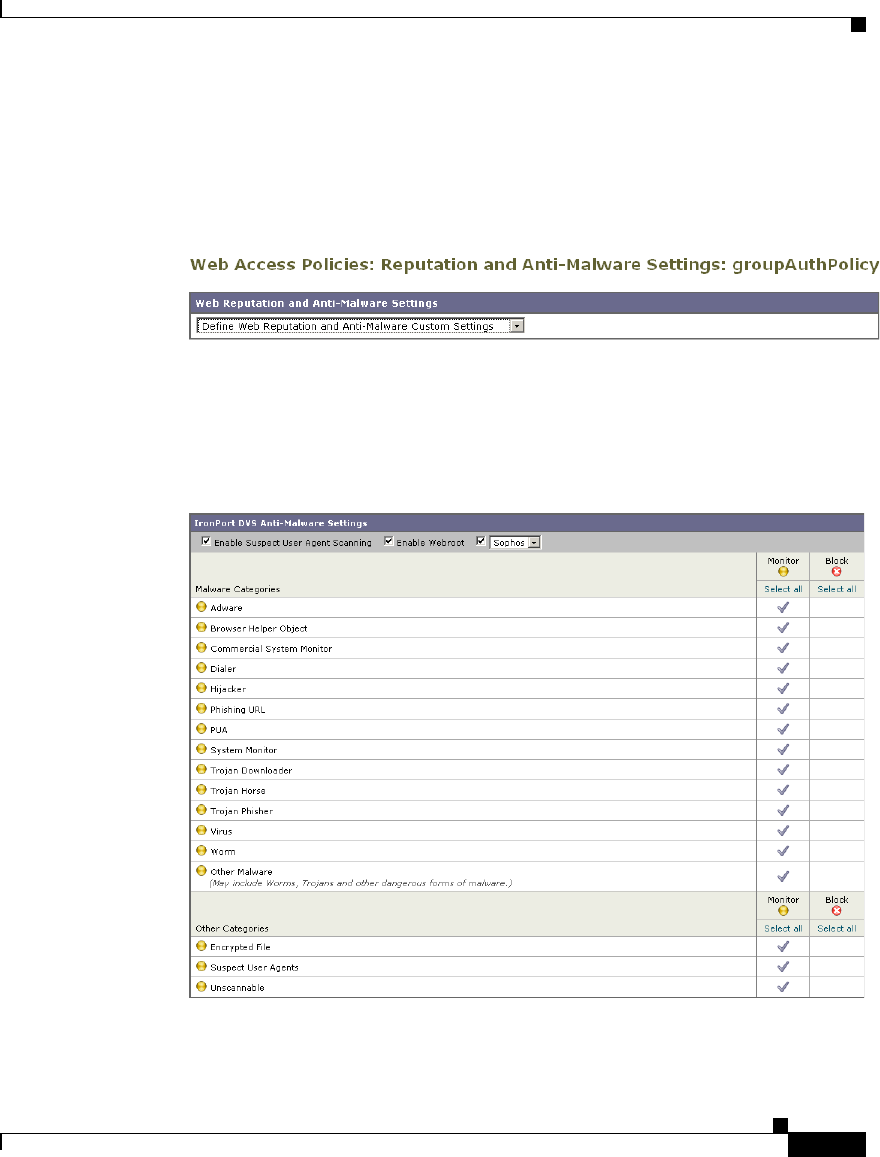Click Monitor checkmark for Trojan Downloader

[x=783, y=770]
